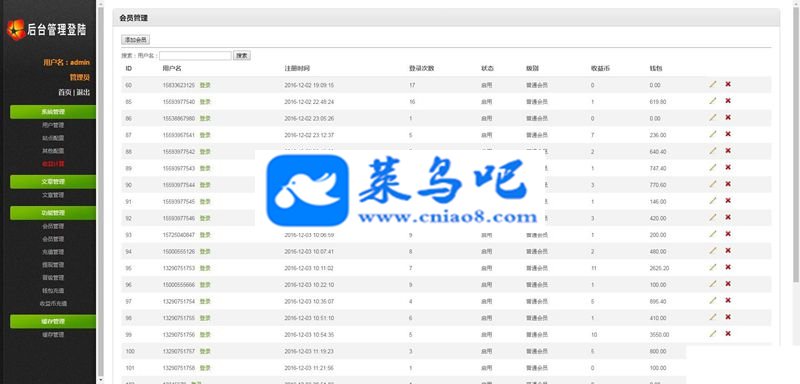The height and width of the screenshot is (384, 800).
Task: Focus the 用户名 search input field
Action: [x=195, y=56]
